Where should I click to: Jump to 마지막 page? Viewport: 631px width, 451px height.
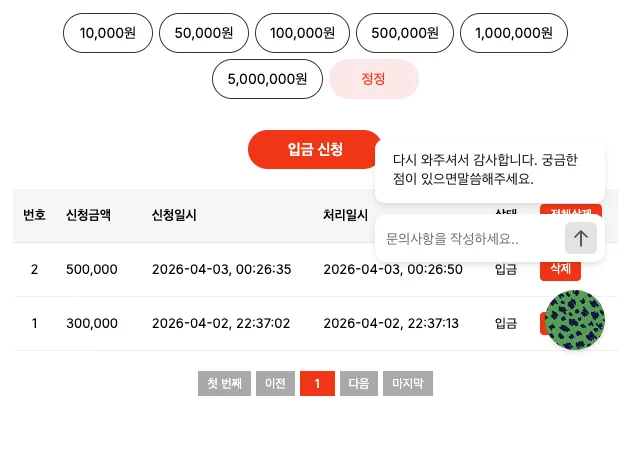[x=408, y=383]
